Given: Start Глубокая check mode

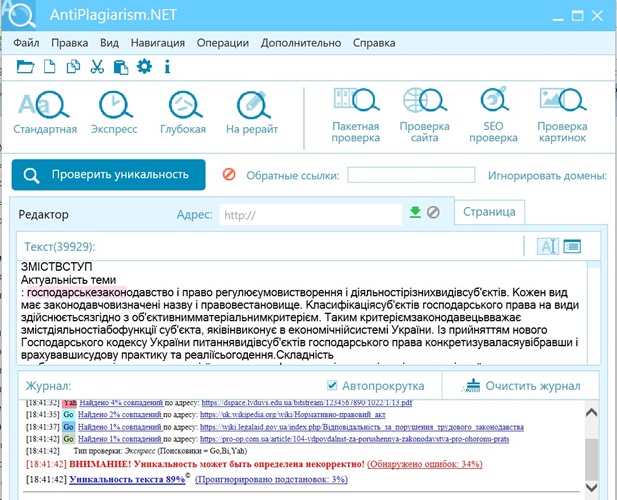Looking at the screenshot, I should pyautogui.click(x=183, y=113).
